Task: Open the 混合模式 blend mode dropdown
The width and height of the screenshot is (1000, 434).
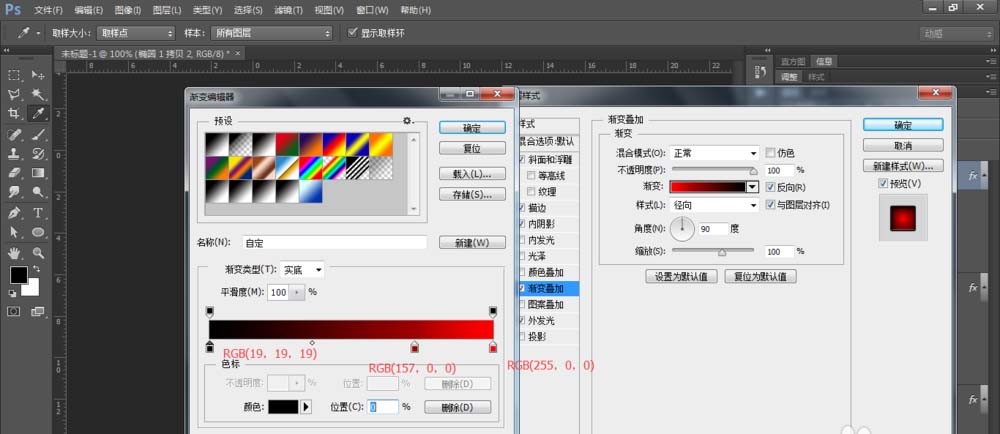Action: 714,153
